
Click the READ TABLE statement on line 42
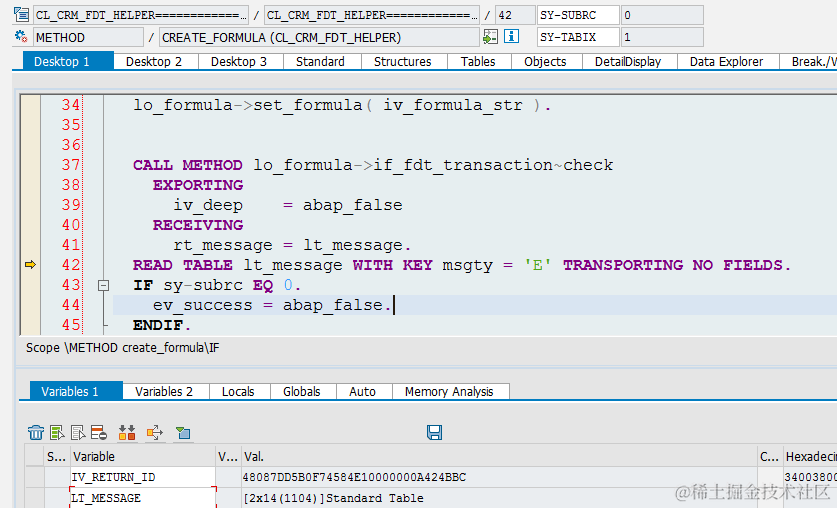point(462,265)
